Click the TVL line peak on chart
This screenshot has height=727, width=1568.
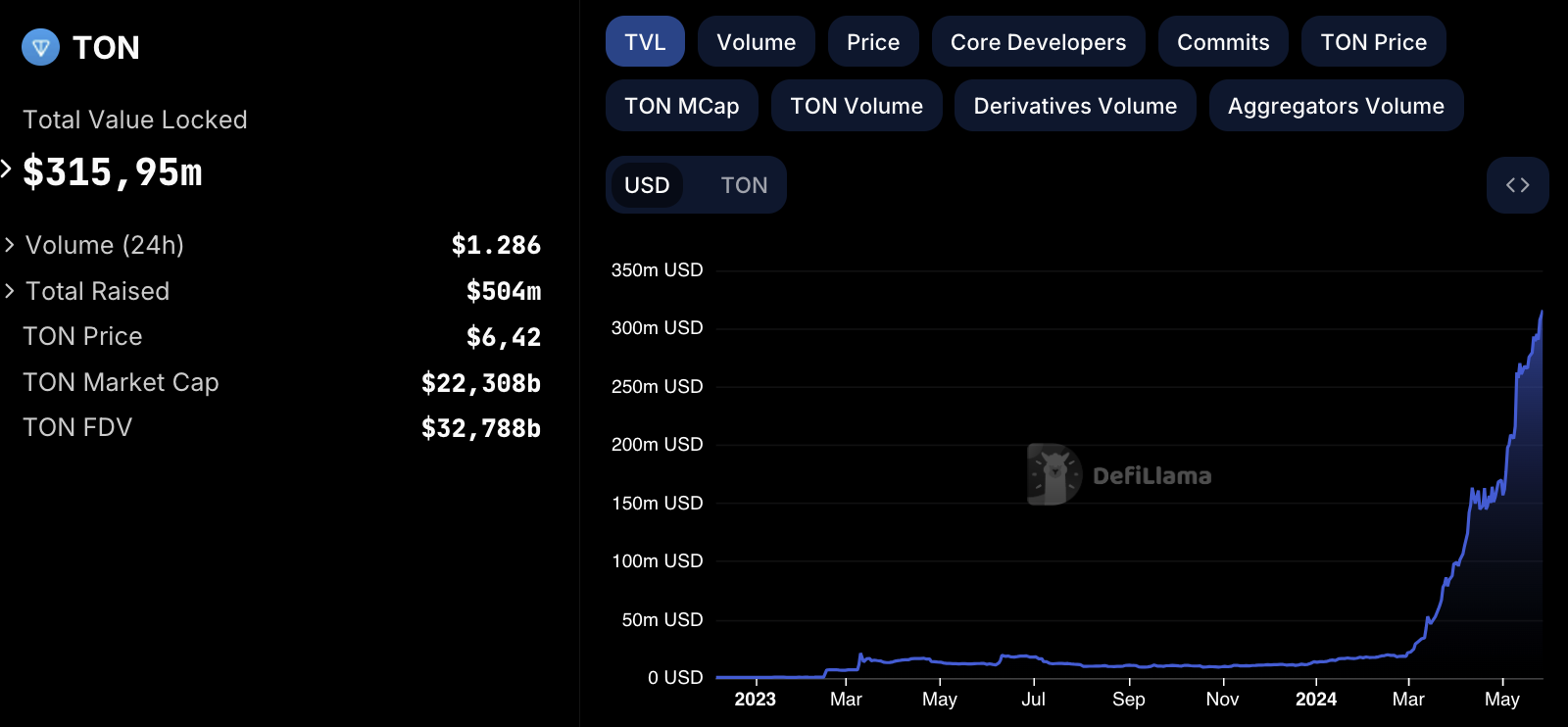point(1542,312)
